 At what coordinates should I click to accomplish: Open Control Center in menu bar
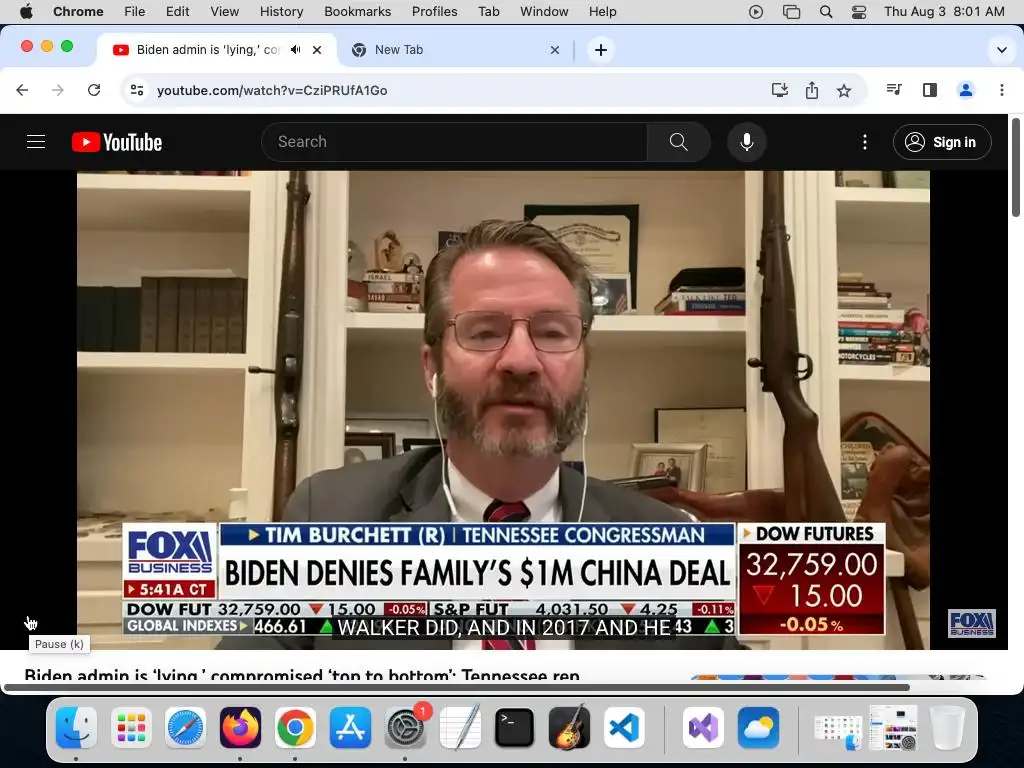(859, 12)
